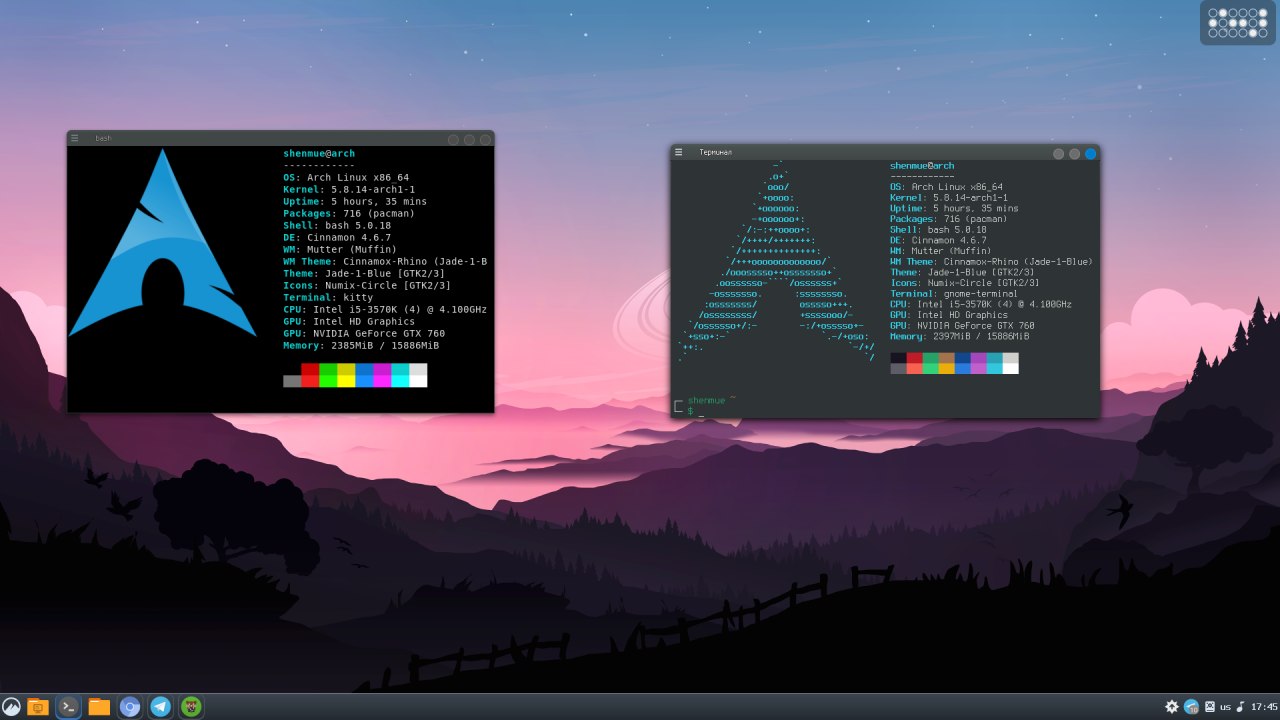Select the terminal icon in the taskbar
Screen dimensions: 1280x720
(x=69, y=707)
